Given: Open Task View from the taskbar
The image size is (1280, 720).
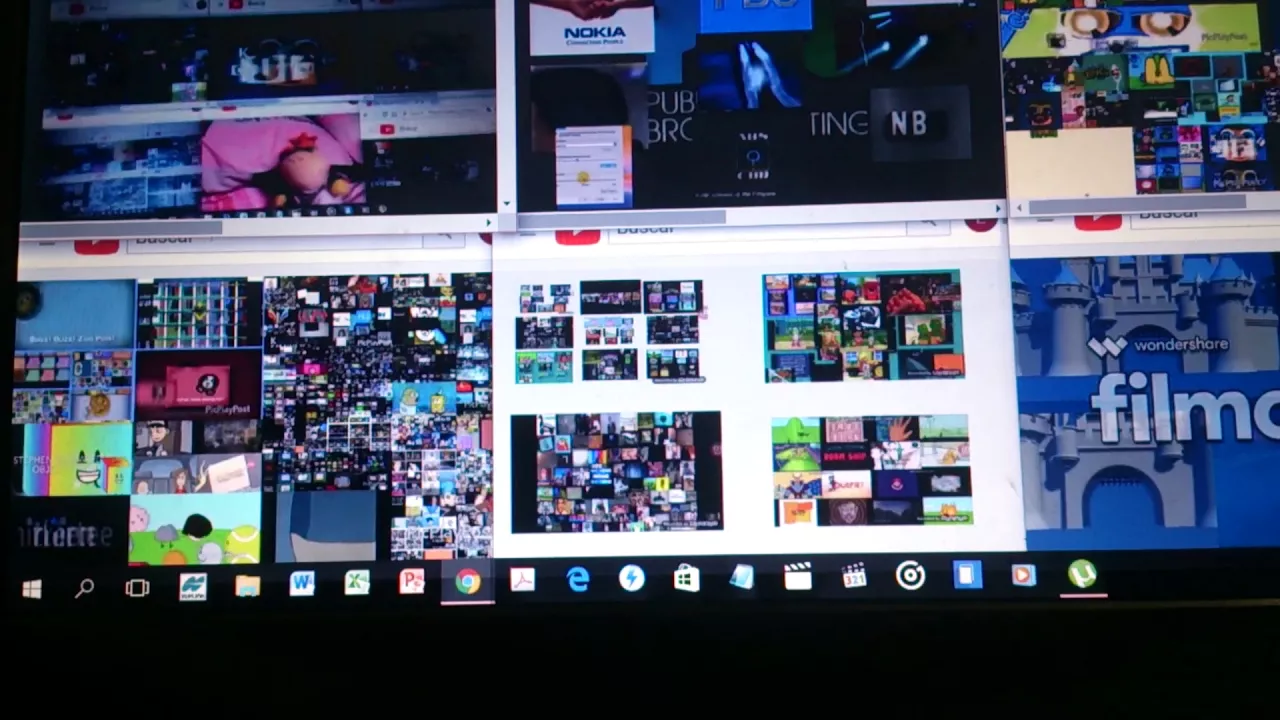Looking at the screenshot, I should tap(137, 587).
